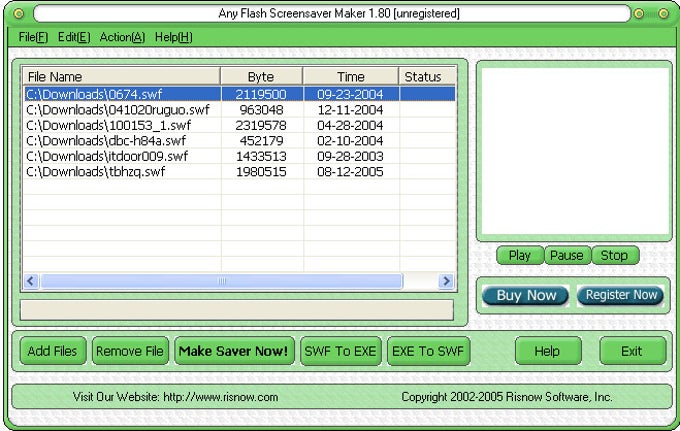Viewport: 680px width, 431px height.
Task: Click the Add Files button
Action: (53, 351)
